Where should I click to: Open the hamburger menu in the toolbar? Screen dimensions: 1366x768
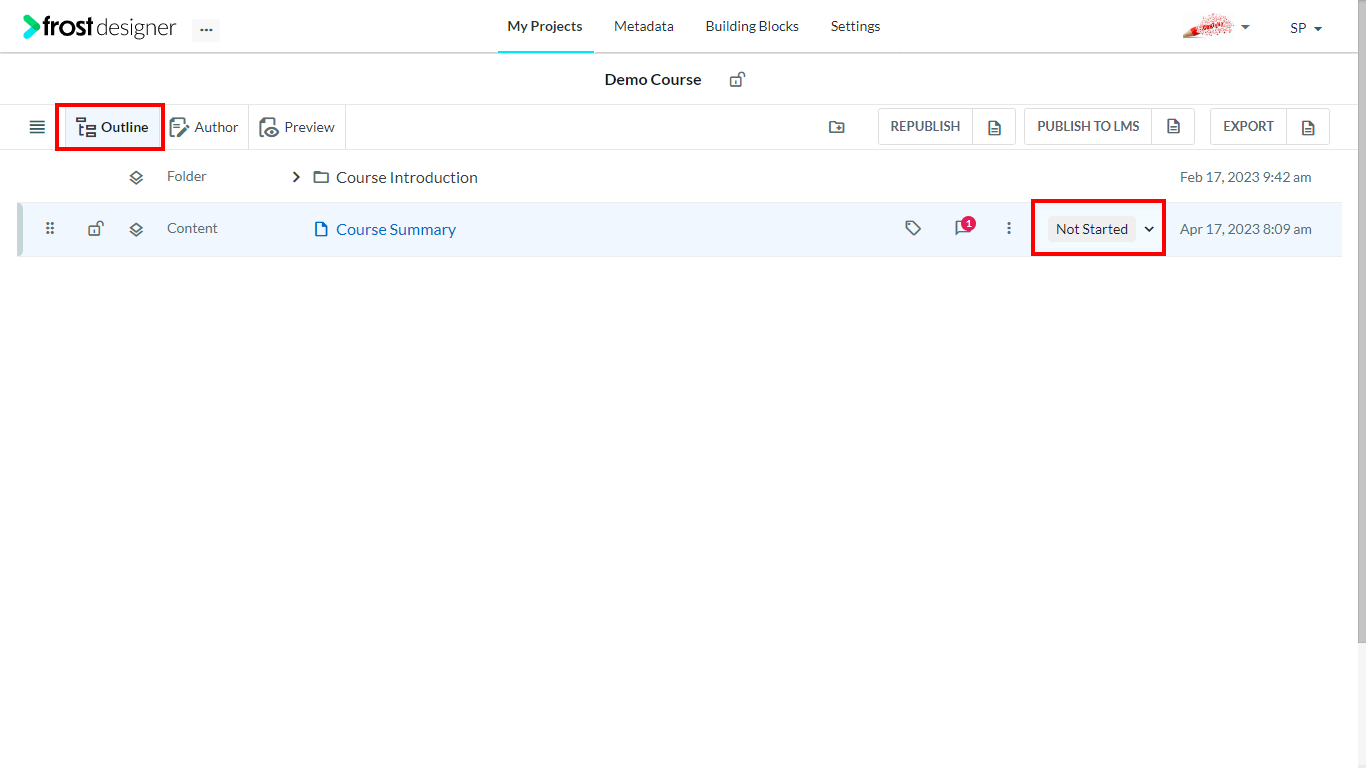click(37, 127)
